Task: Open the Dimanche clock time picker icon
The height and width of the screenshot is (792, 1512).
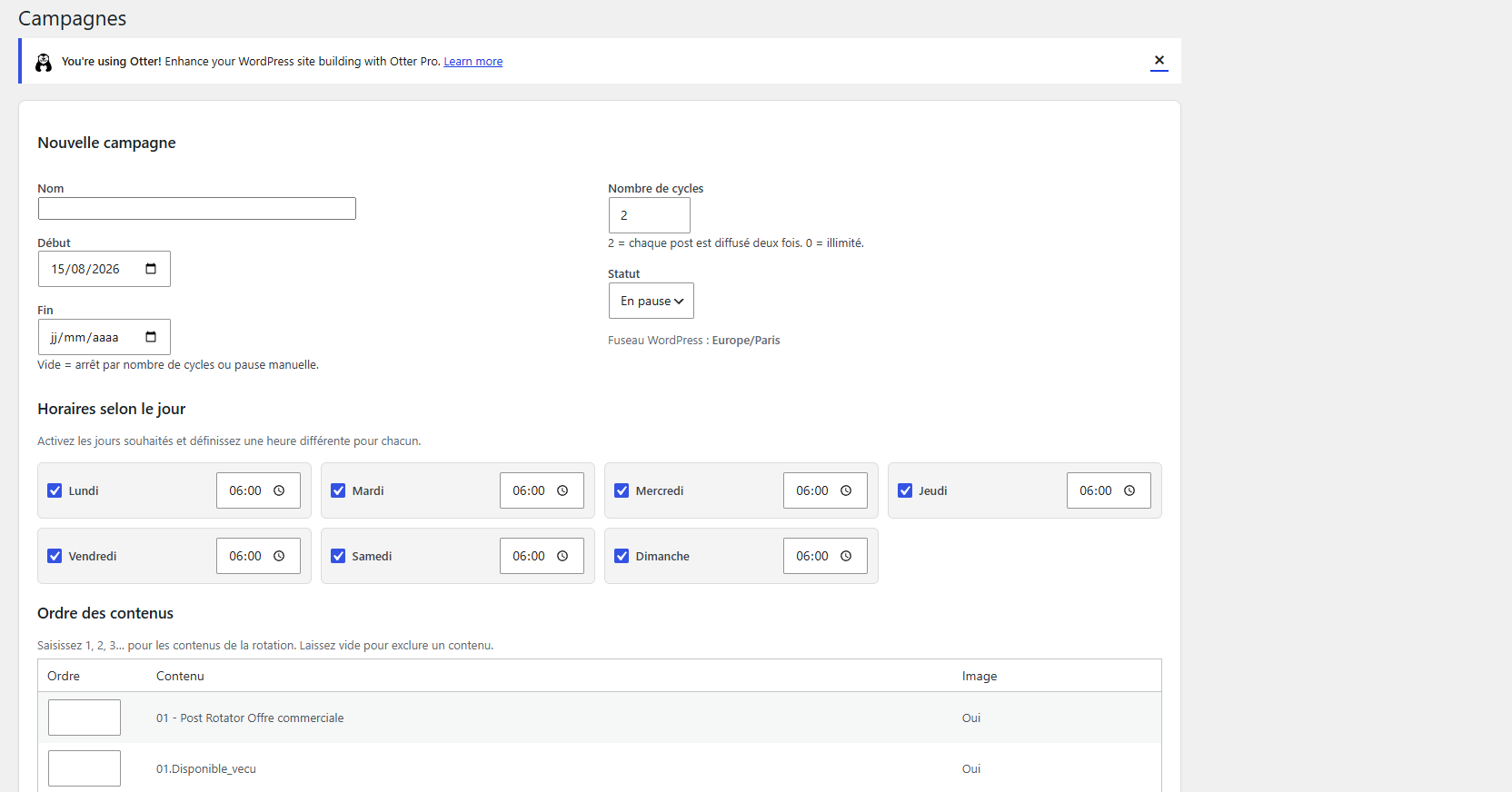Action: point(846,556)
